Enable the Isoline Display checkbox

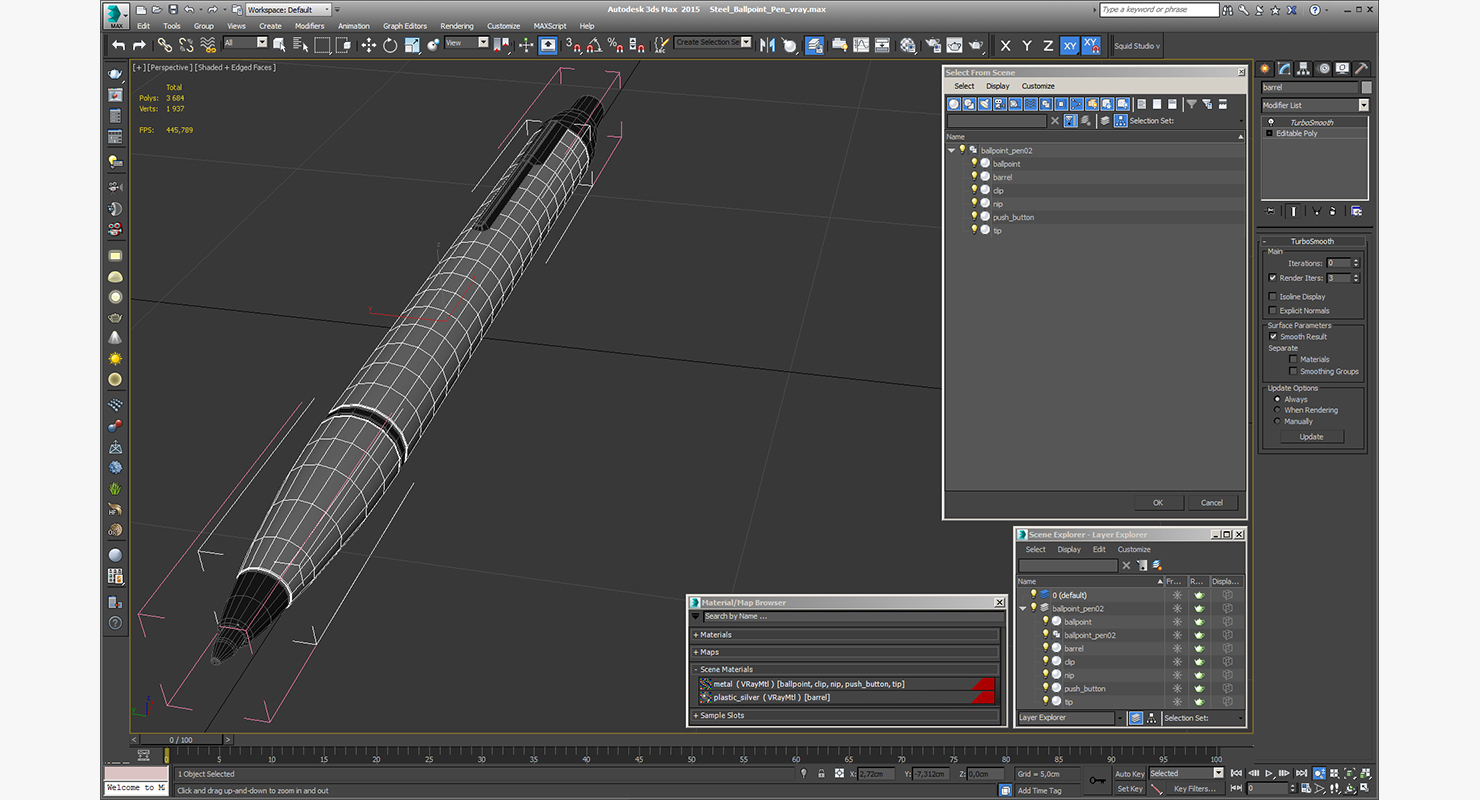click(x=1272, y=296)
